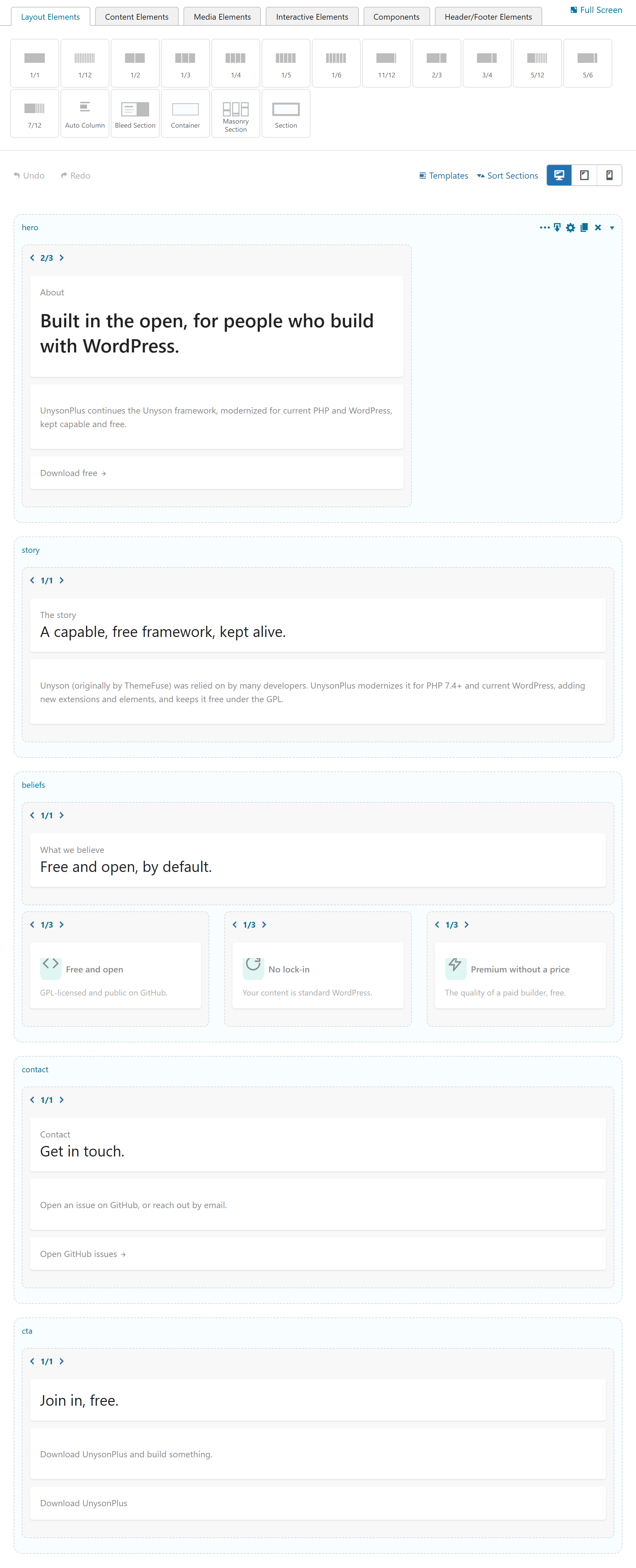Add a Bleed Section element

(135, 114)
